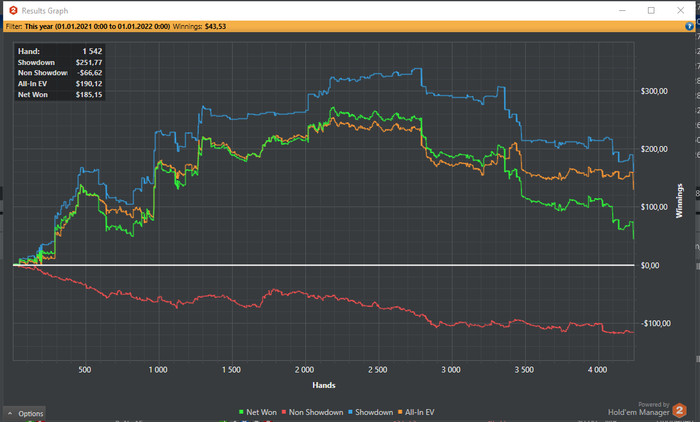This screenshot has height=422, width=700.
Task: Click the Hold'em Manager 2 logo
Action: coord(679,410)
